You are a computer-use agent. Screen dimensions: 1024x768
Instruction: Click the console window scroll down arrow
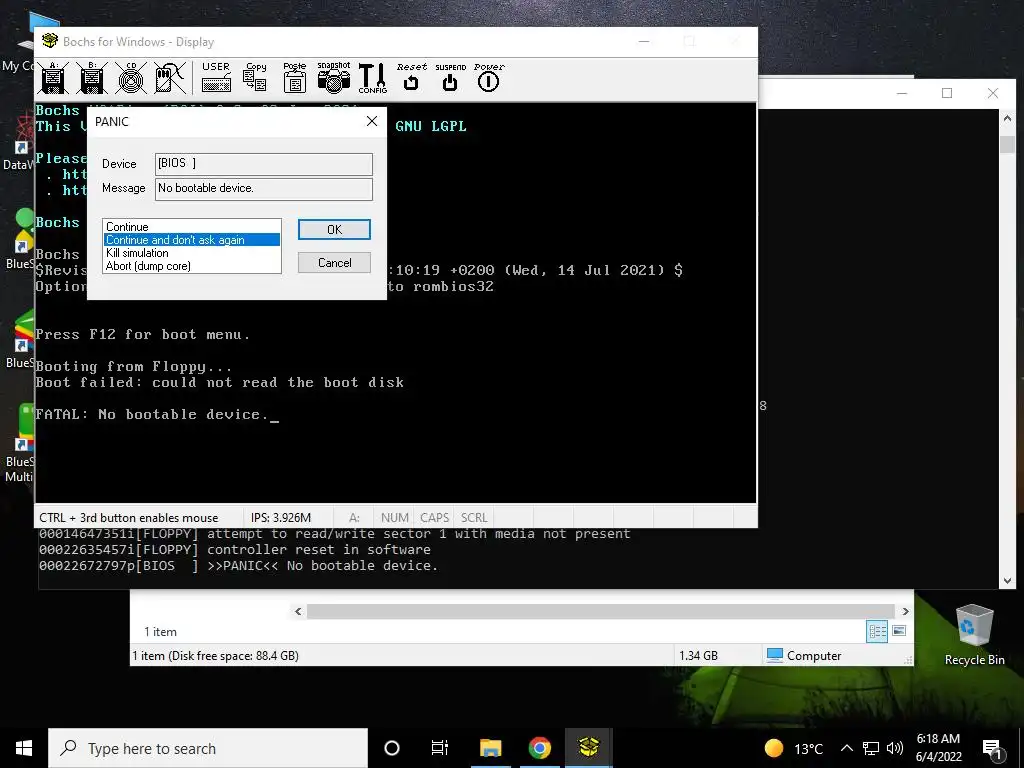click(1007, 581)
